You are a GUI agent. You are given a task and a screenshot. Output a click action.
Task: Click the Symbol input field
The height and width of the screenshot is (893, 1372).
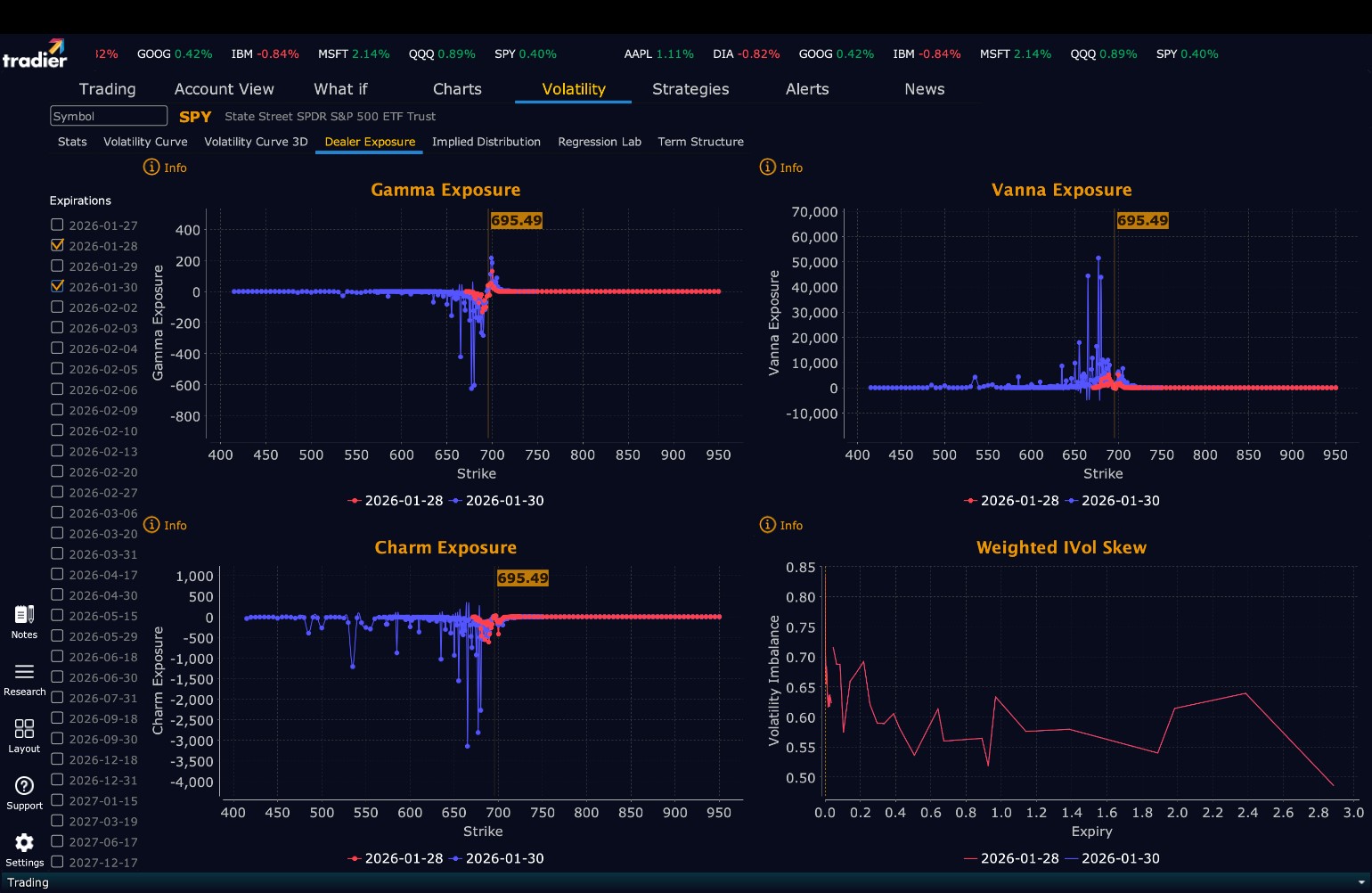[109, 116]
